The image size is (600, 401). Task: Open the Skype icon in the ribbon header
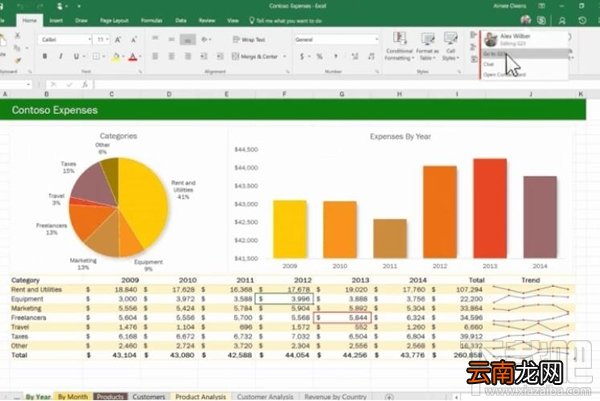click(x=541, y=20)
